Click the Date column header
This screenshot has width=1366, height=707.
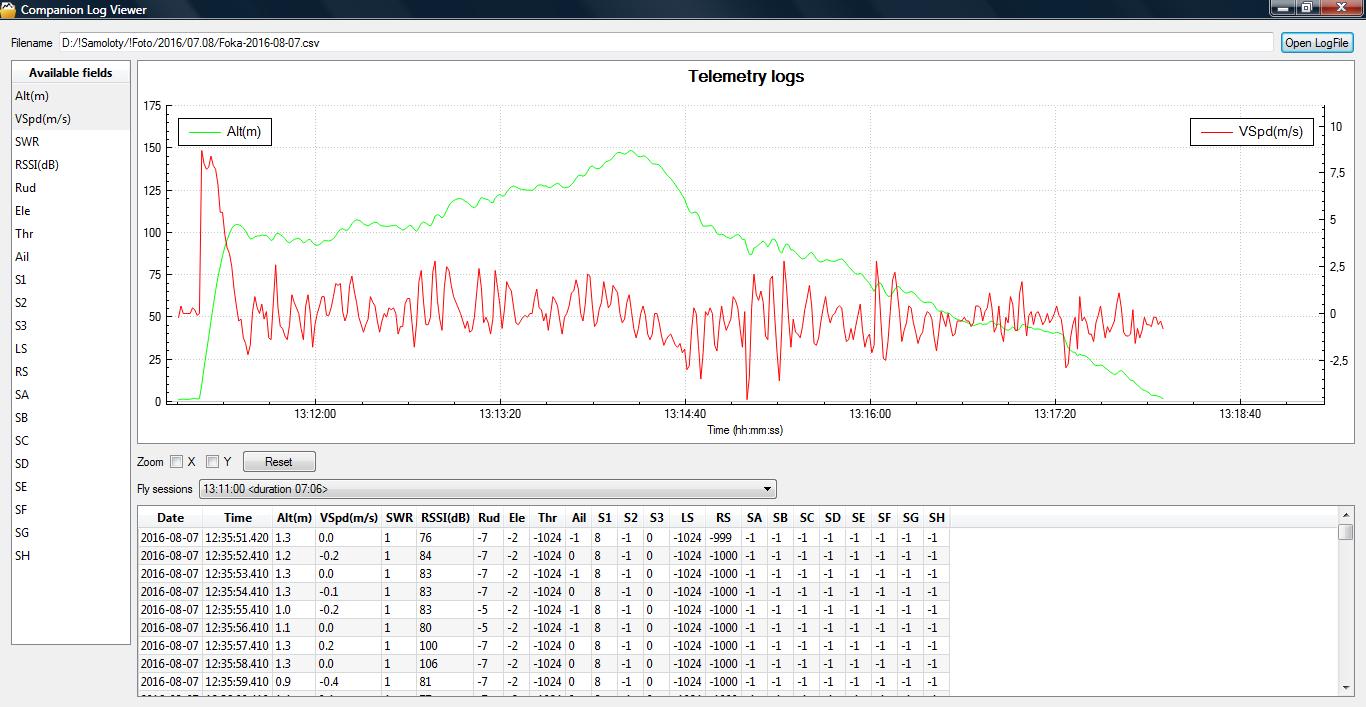pos(171,518)
